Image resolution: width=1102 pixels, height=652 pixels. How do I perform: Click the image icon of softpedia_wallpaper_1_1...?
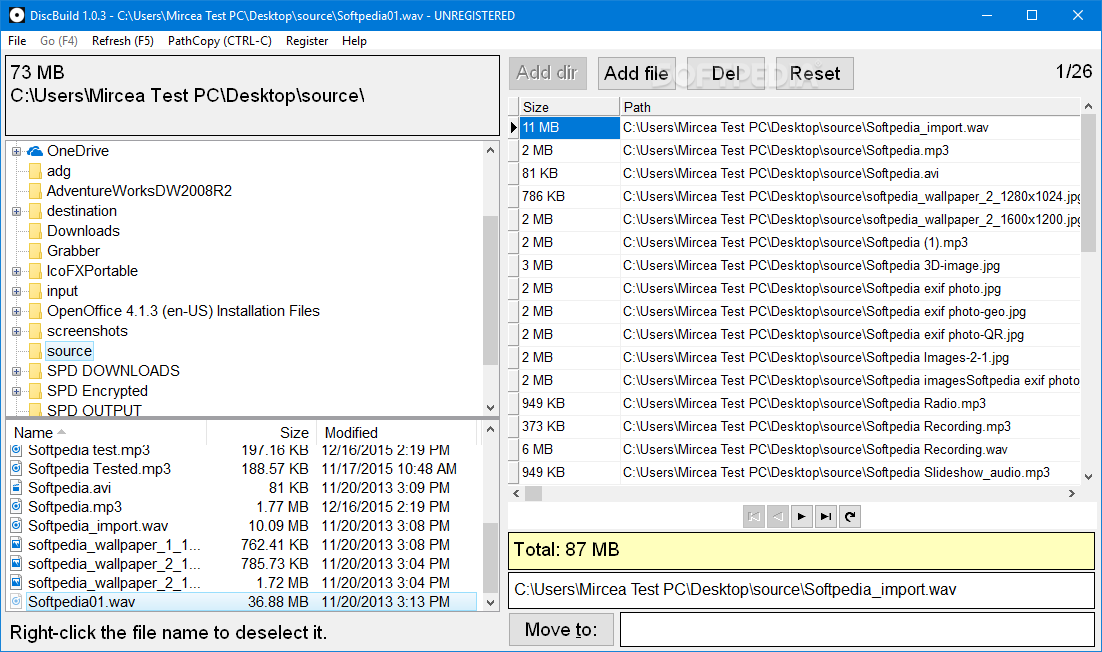[x=16, y=545]
